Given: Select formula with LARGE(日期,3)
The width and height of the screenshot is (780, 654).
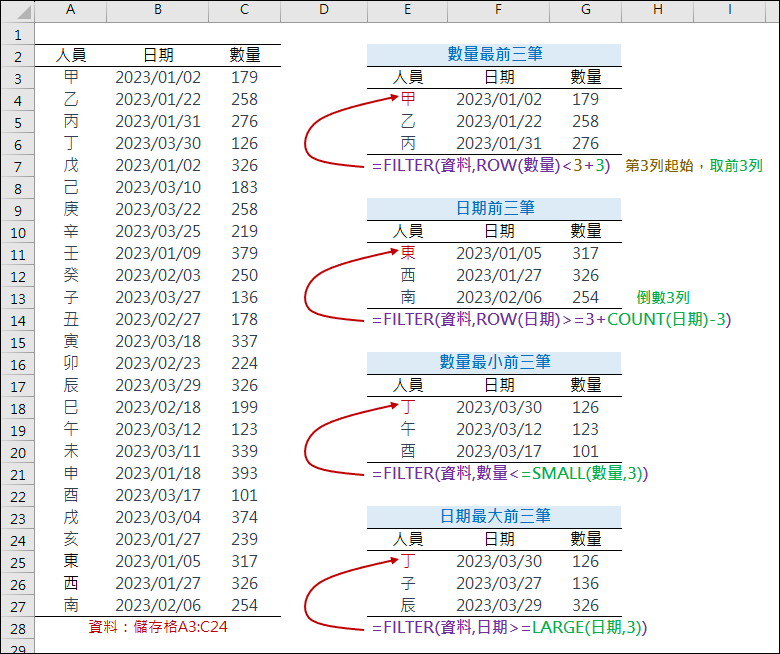Looking at the screenshot, I should point(509,627).
